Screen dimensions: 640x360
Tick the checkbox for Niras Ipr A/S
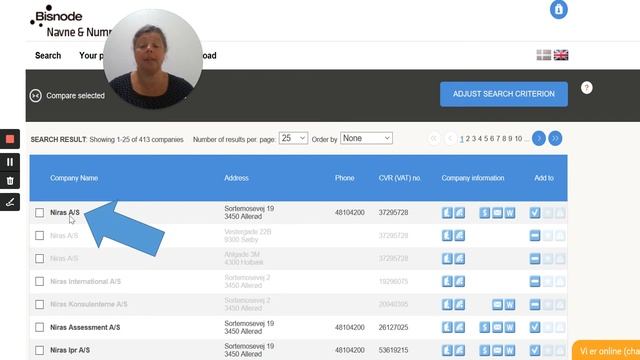click(x=39, y=350)
